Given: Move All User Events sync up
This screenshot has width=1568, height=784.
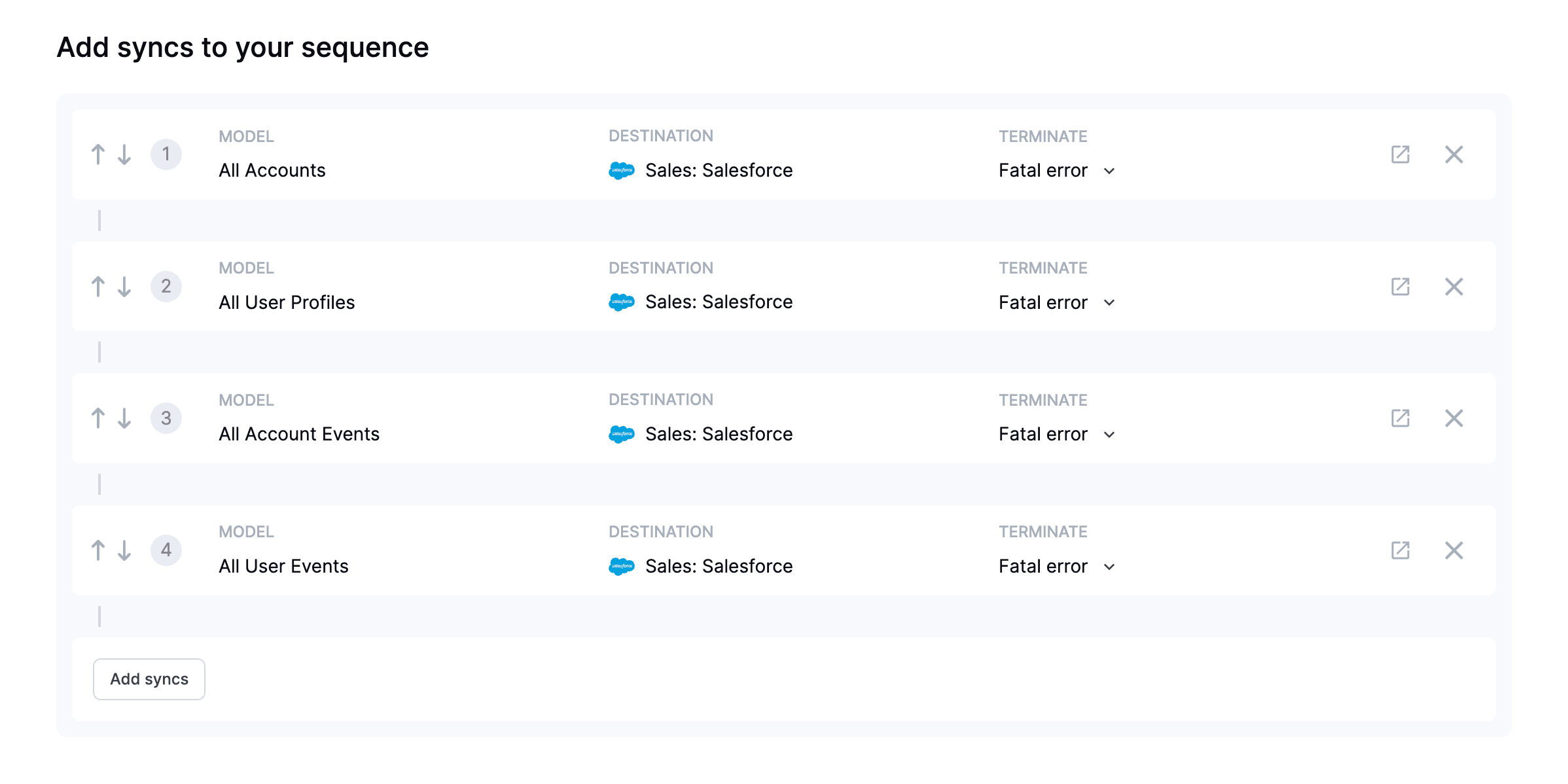Looking at the screenshot, I should tap(98, 550).
